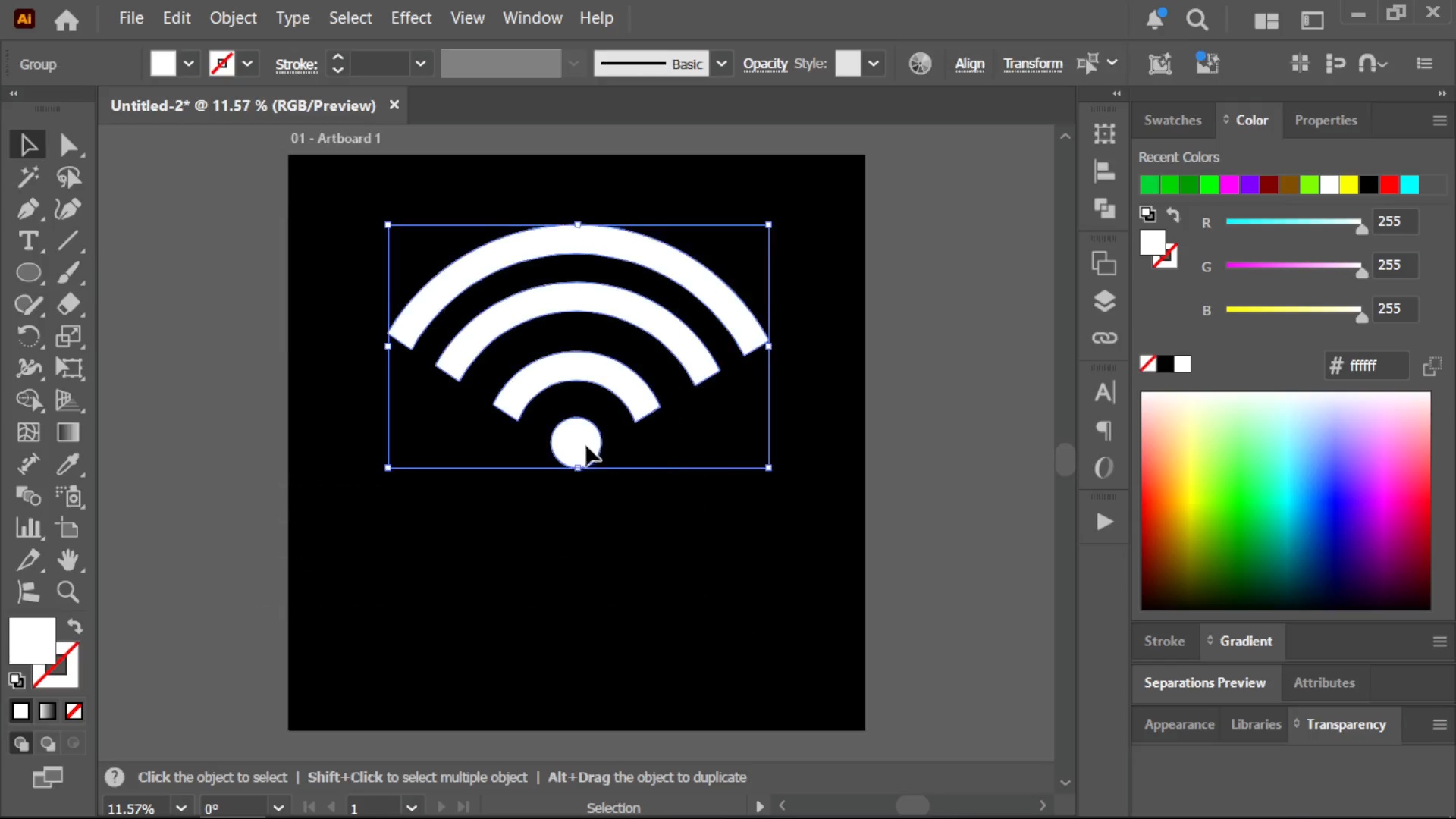Open the Layers panel icon

(x=1105, y=301)
